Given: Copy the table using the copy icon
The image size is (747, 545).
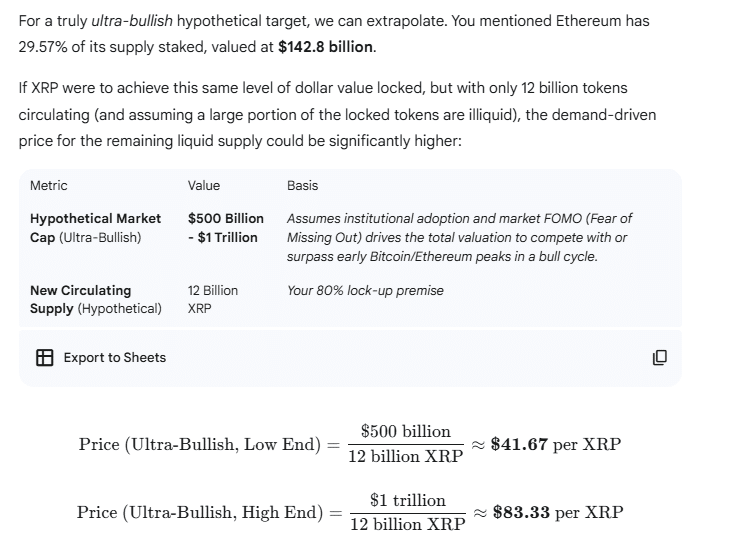Looking at the screenshot, I should [x=660, y=357].
